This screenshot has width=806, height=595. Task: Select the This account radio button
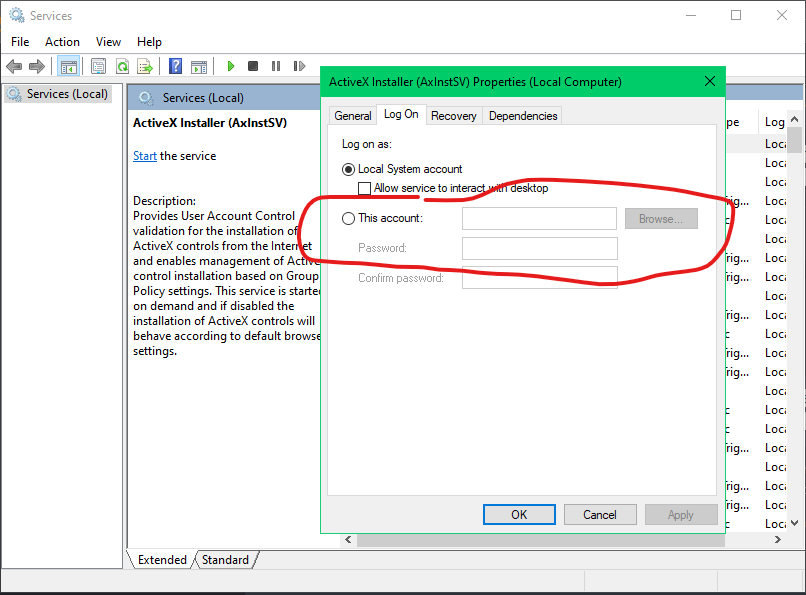click(348, 218)
